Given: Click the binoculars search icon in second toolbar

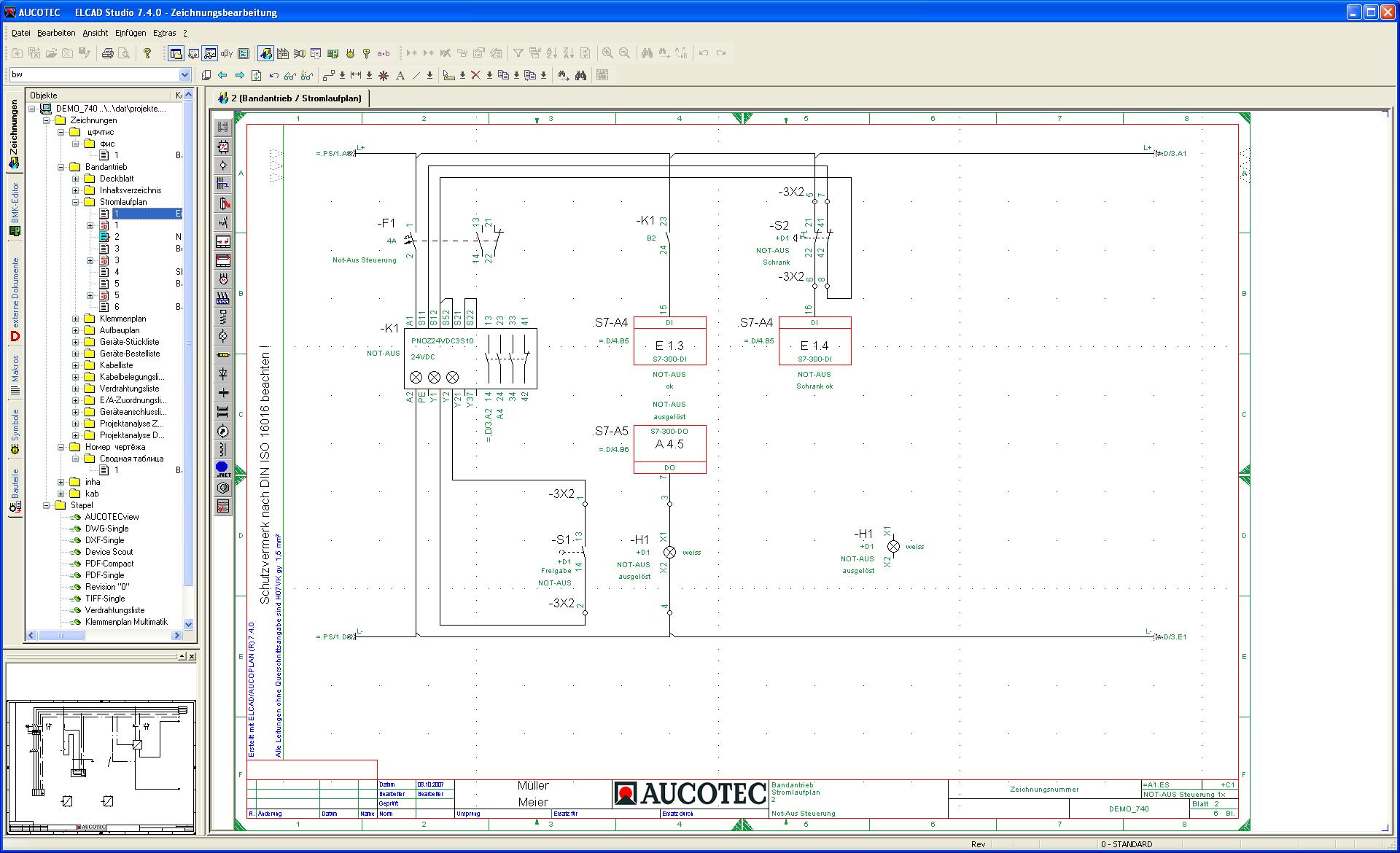Looking at the screenshot, I should click(x=580, y=75).
